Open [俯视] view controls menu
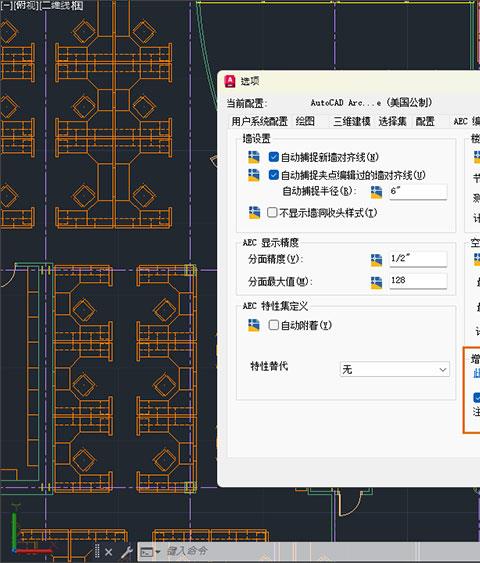This screenshot has width=480, height=563. coord(25,5)
